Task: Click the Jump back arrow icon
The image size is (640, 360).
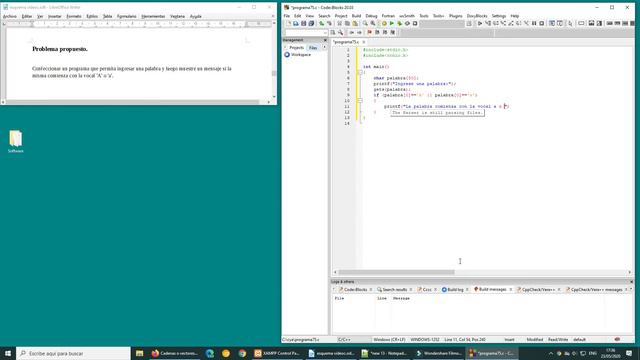Action: click(351, 32)
